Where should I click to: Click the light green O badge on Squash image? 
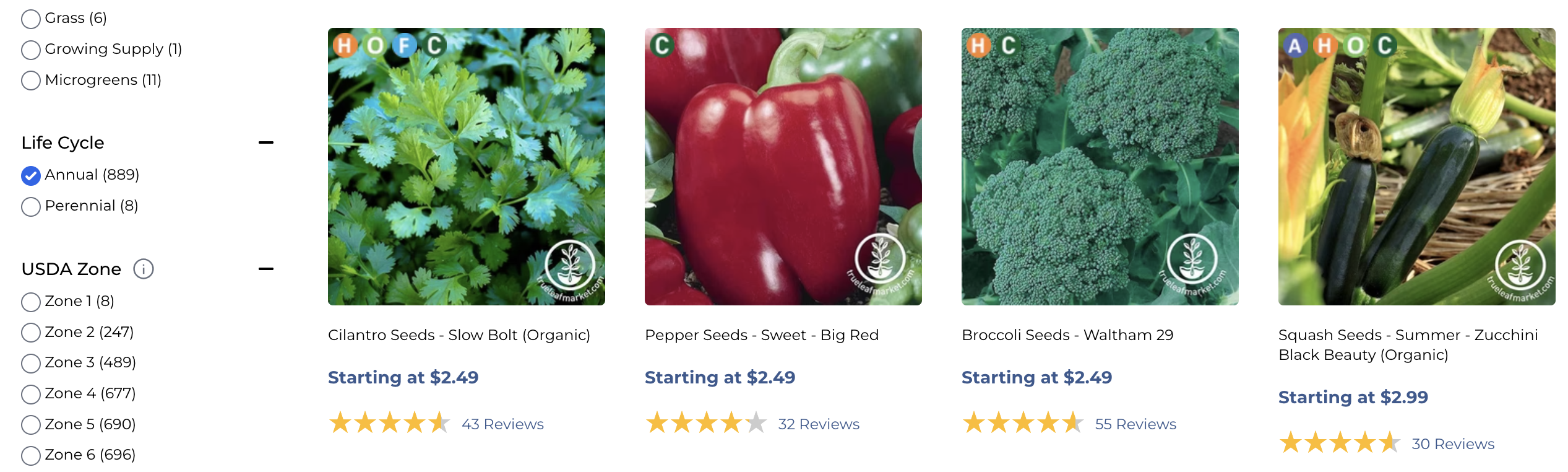[1355, 45]
